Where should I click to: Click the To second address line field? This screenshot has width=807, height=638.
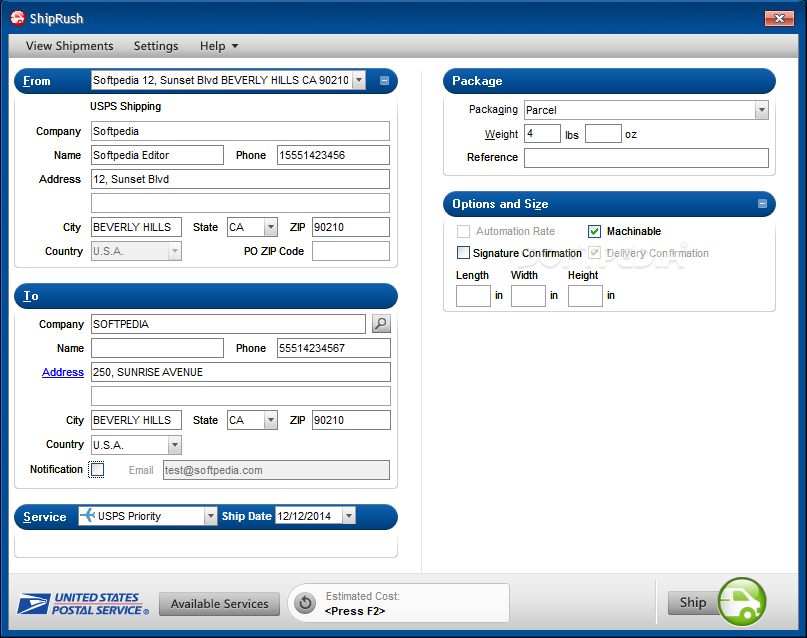click(241, 396)
